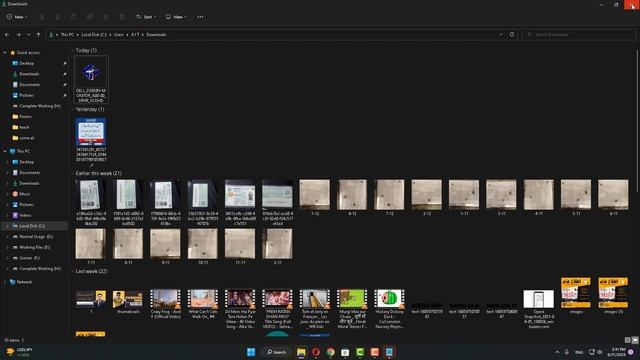Image resolution: width=640 pixels, height=360 pixels.
Task: Open the Windows Start menu
Action: (x=251, y=352)
